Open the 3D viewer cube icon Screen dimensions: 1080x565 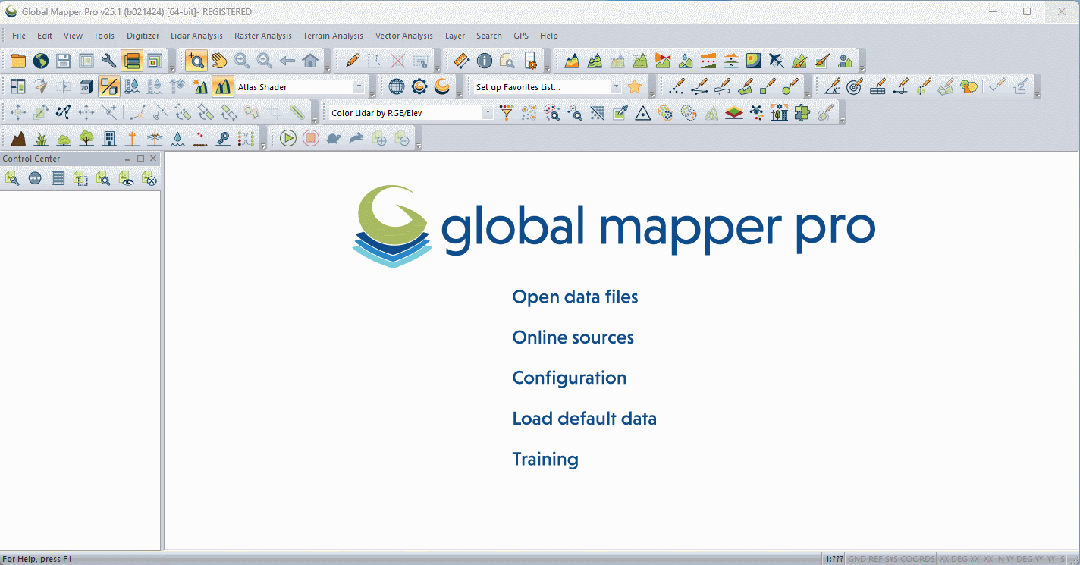pyautogui.click(x=86, y=87)
